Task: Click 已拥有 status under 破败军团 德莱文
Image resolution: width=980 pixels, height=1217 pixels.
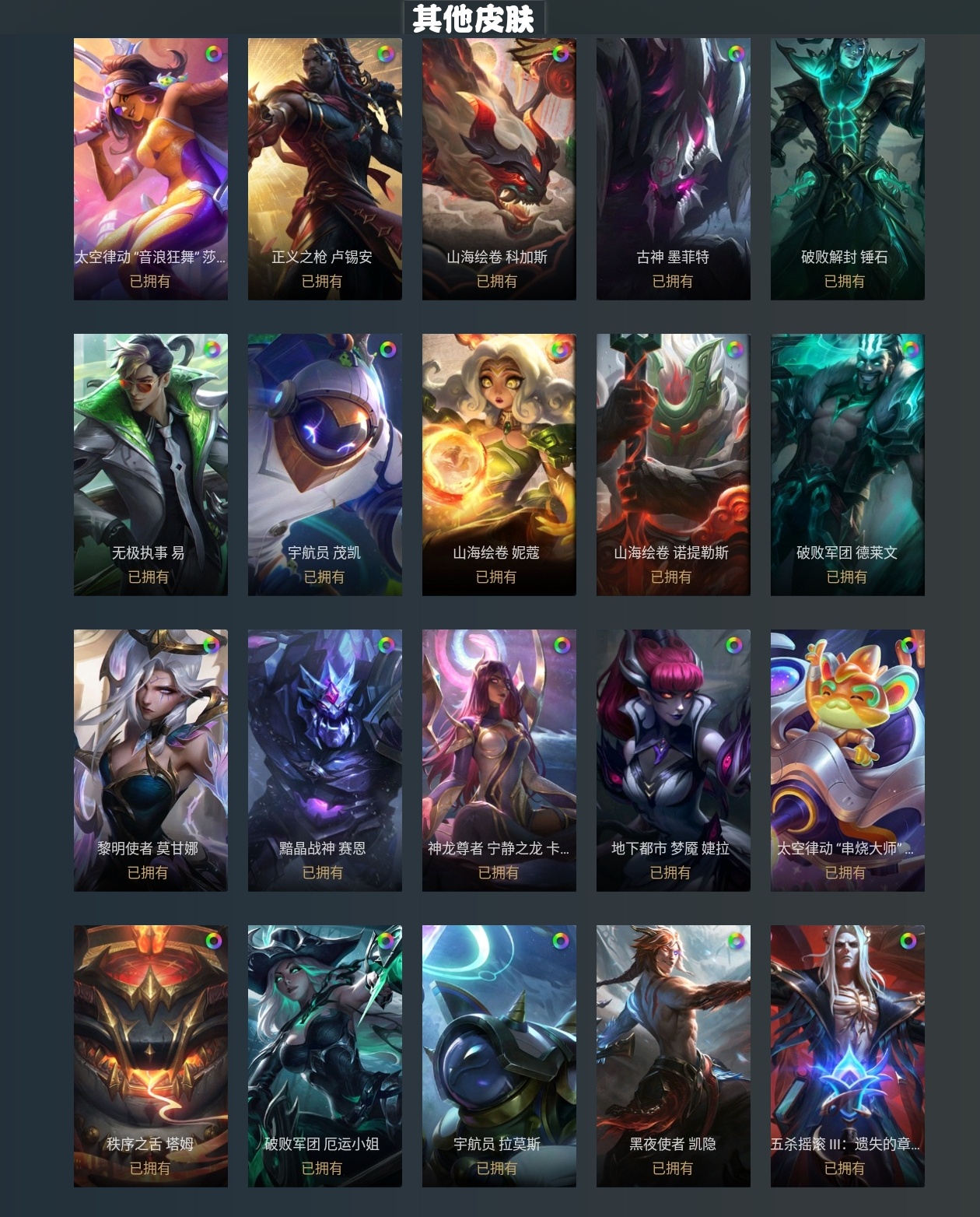Action: 847,577
